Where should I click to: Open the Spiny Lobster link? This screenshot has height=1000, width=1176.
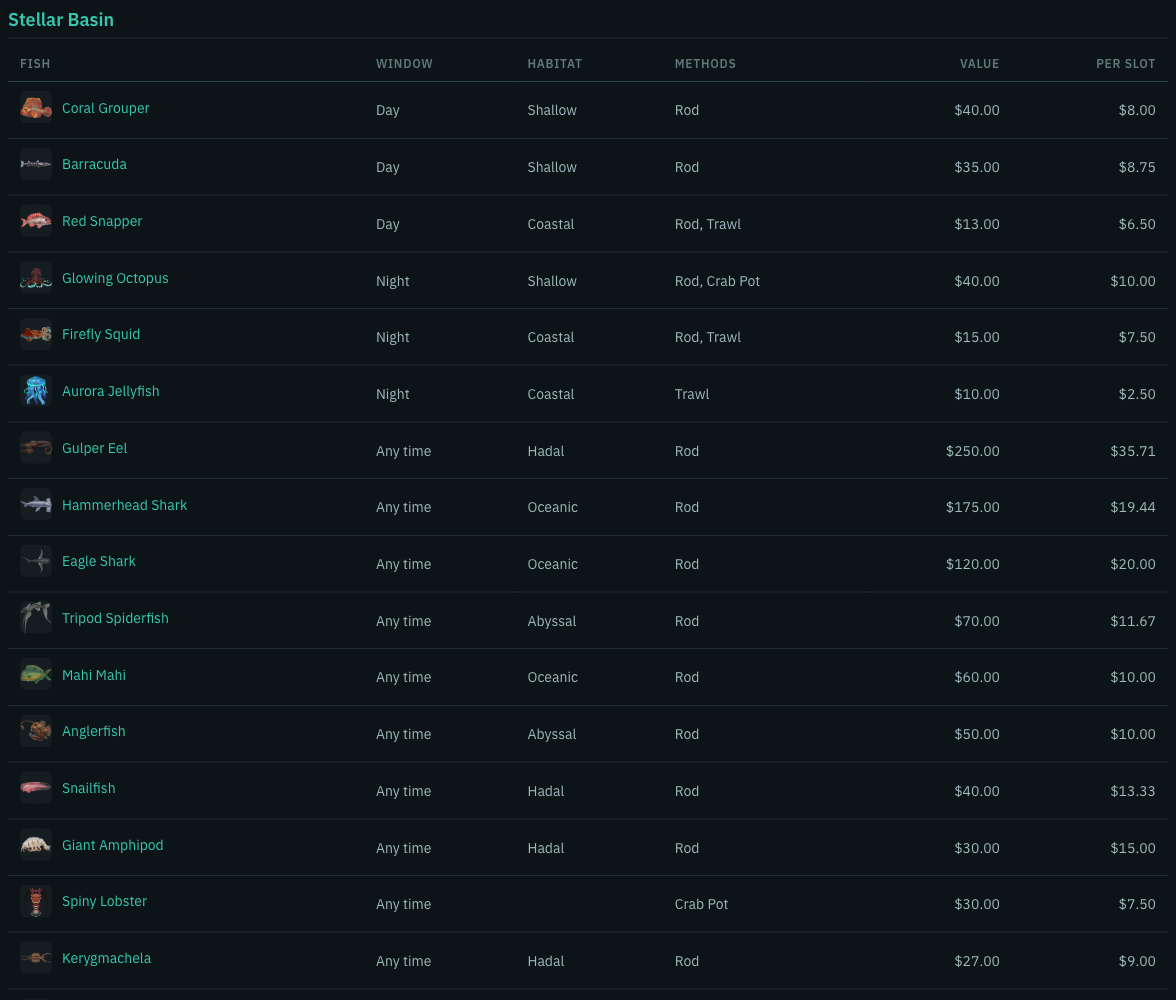click(104, 902)
